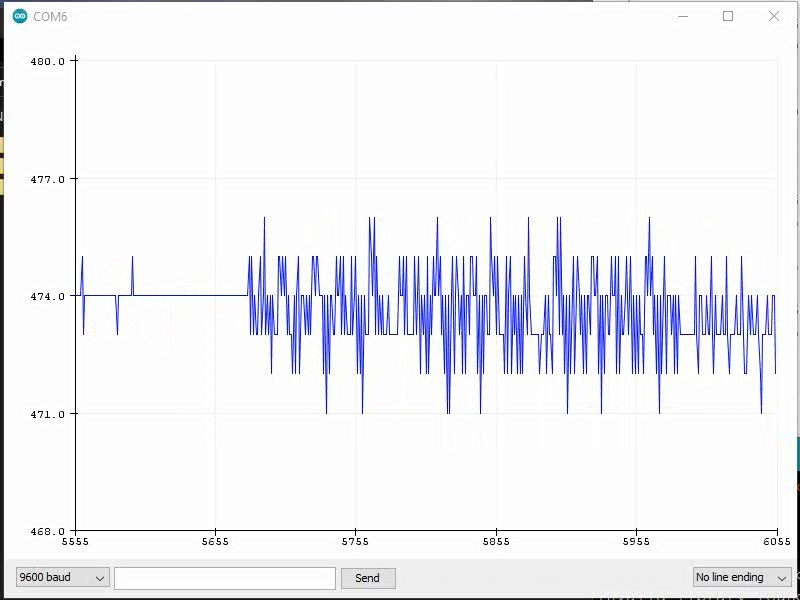Click the 480.0 y-axis label
The width and height of the screenshot is (800, 600).
point(48,62)
